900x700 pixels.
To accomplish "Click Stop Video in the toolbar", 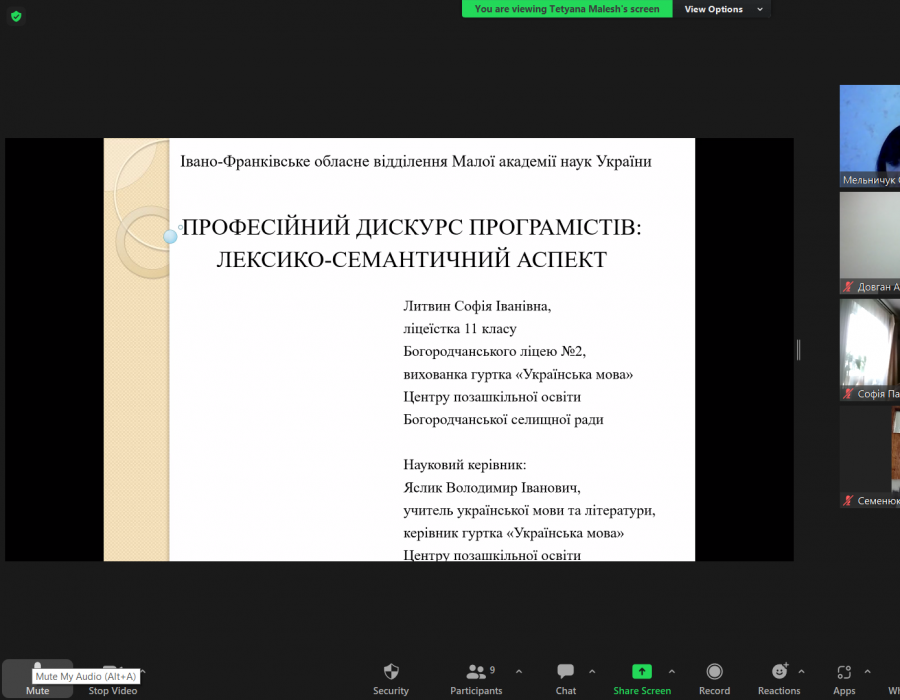I will pos(112,678).
